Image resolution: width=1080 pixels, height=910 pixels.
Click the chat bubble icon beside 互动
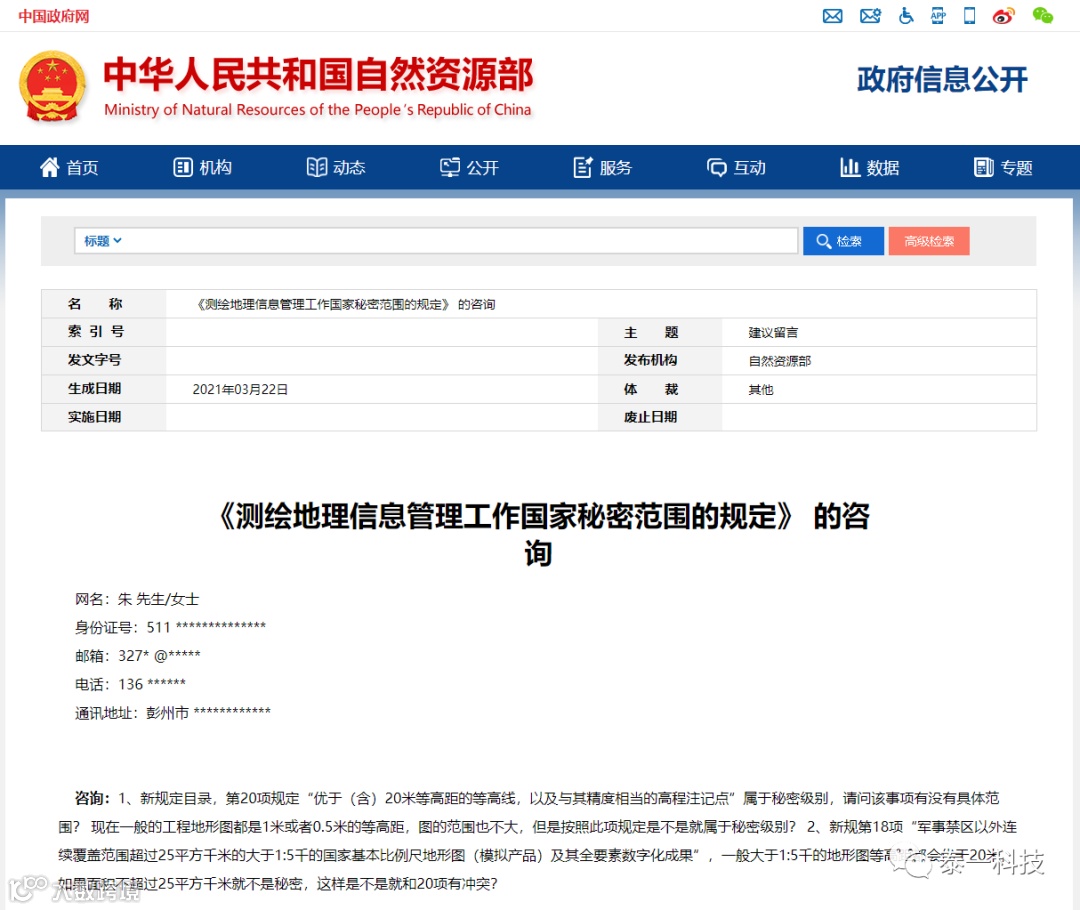716,168
